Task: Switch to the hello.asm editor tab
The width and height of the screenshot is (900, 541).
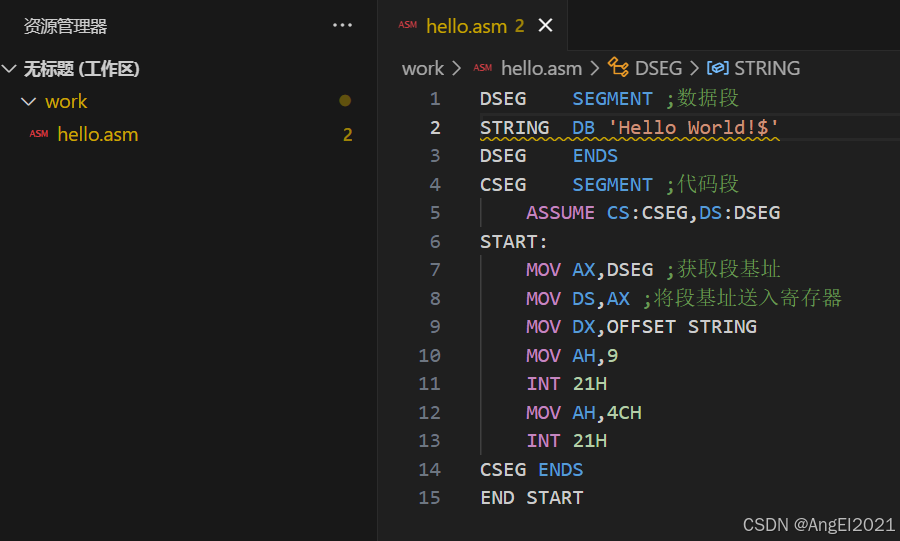Action: (x=466, y=26)
